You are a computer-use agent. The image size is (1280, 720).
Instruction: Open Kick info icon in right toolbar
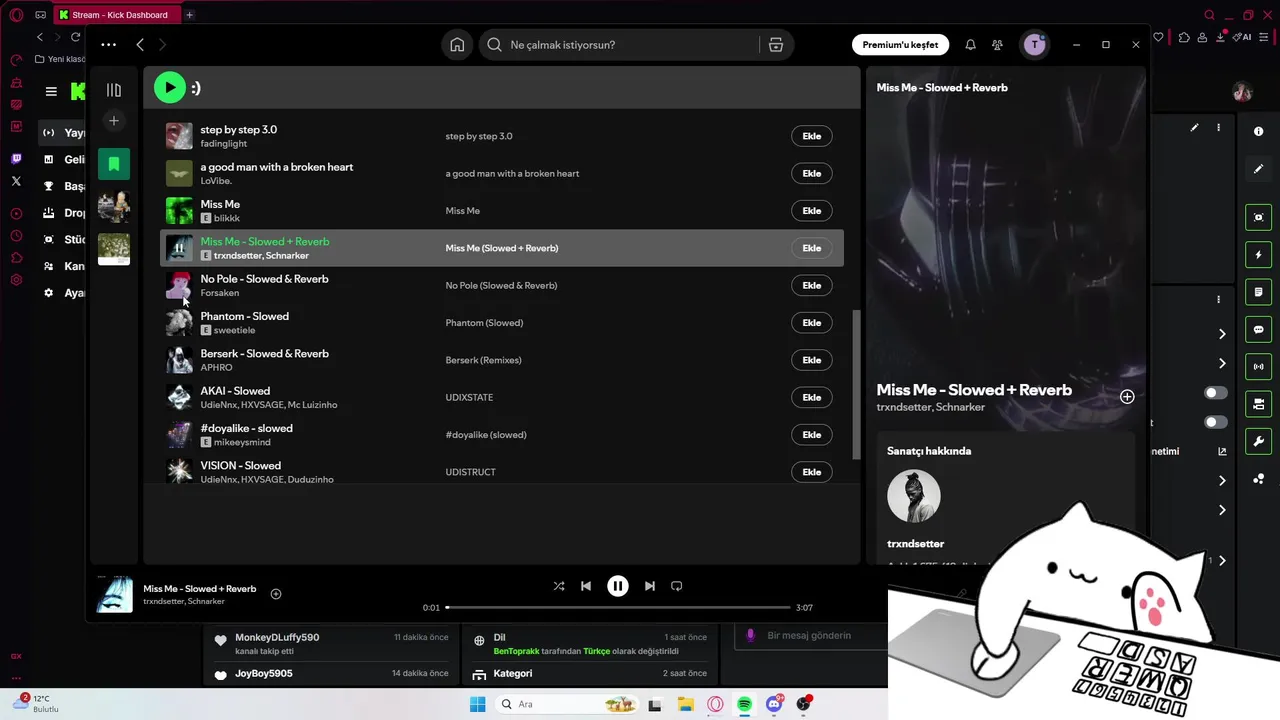1259,131
